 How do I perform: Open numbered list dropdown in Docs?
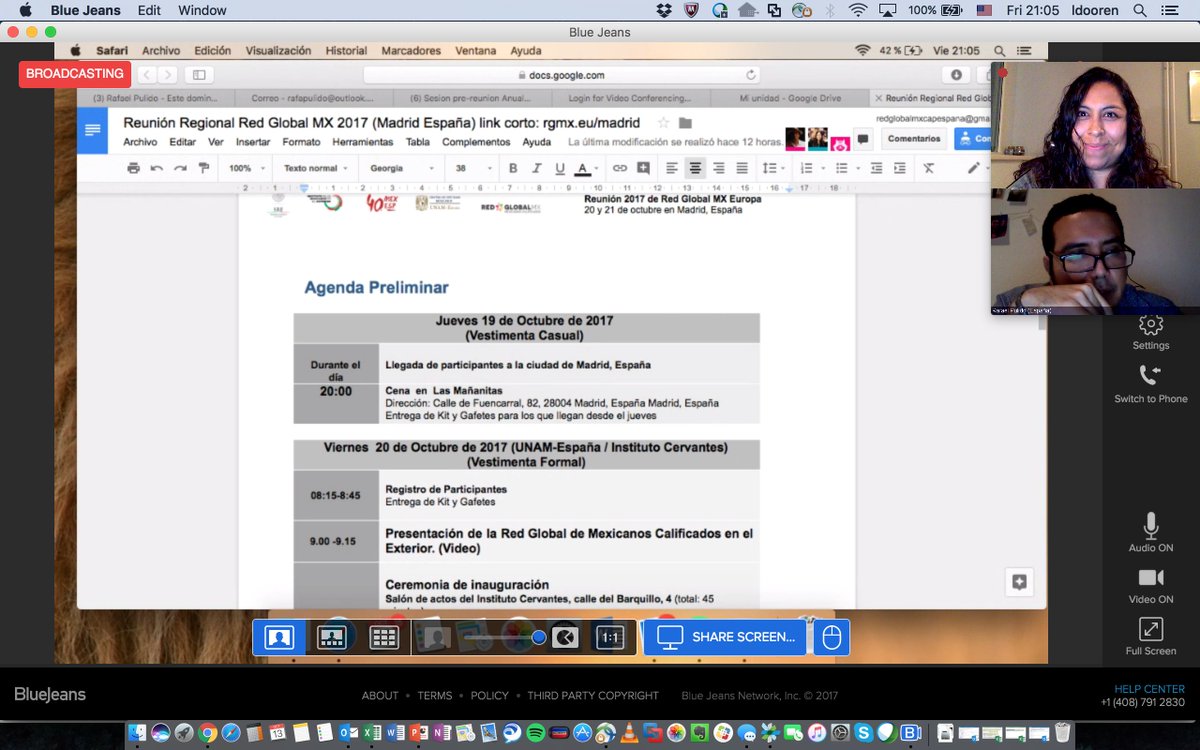(811, 168)
